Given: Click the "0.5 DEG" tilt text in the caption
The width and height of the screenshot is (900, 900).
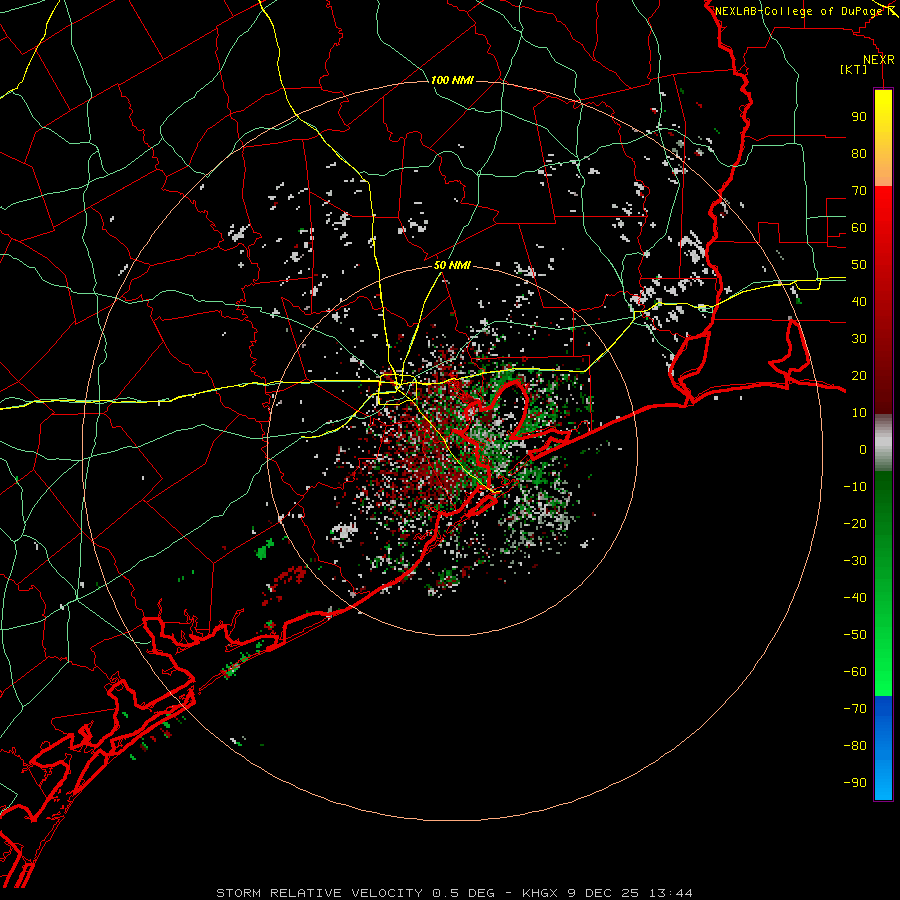Looking at the screenshot, I should (x=462, y=893).
